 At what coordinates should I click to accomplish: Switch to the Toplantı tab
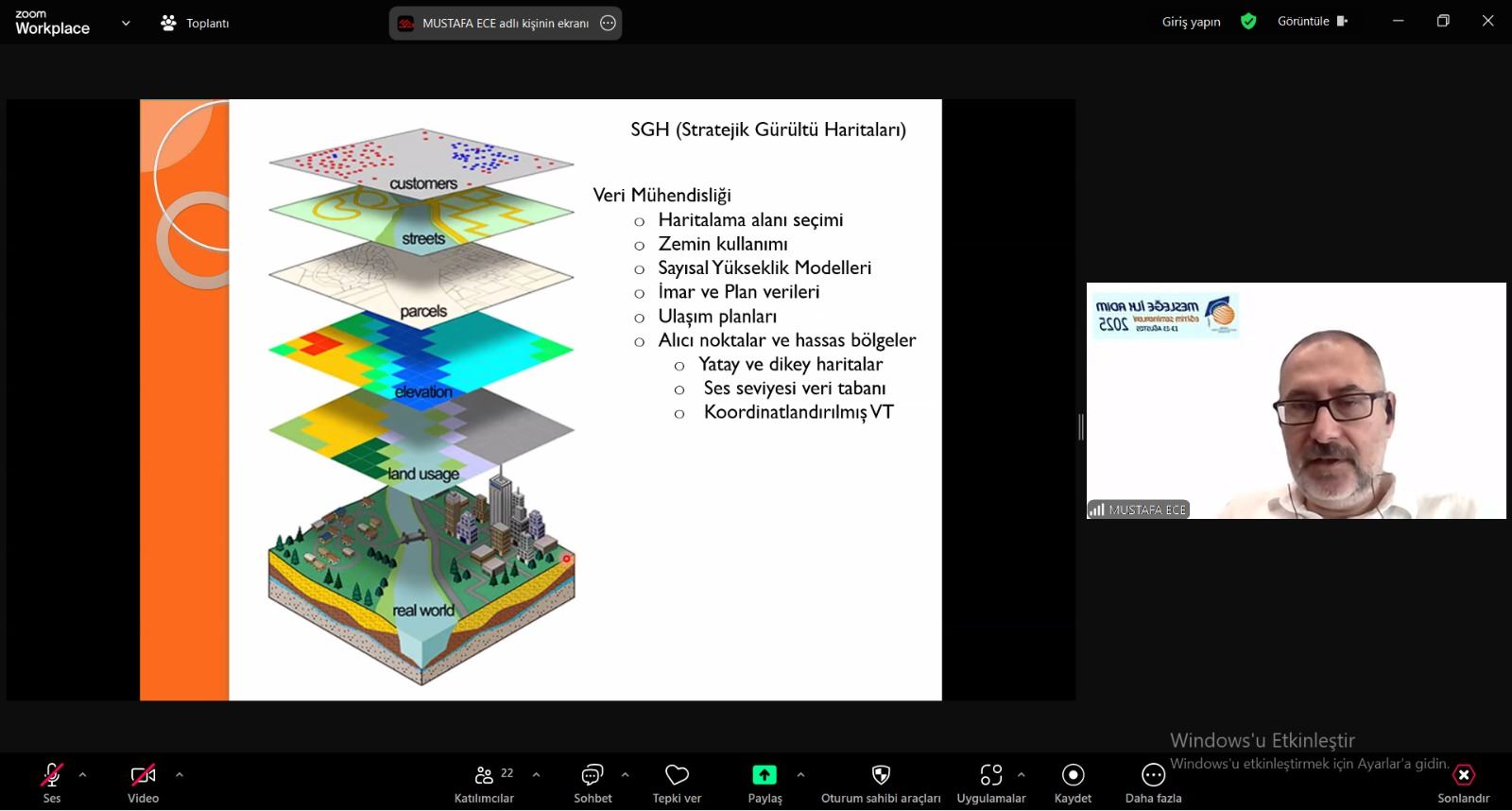point(196,24)
